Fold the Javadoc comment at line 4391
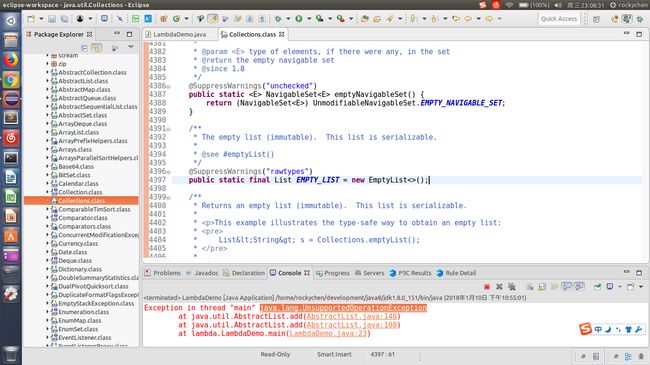This screenshot has width=650, height=365. coord(168,129)
